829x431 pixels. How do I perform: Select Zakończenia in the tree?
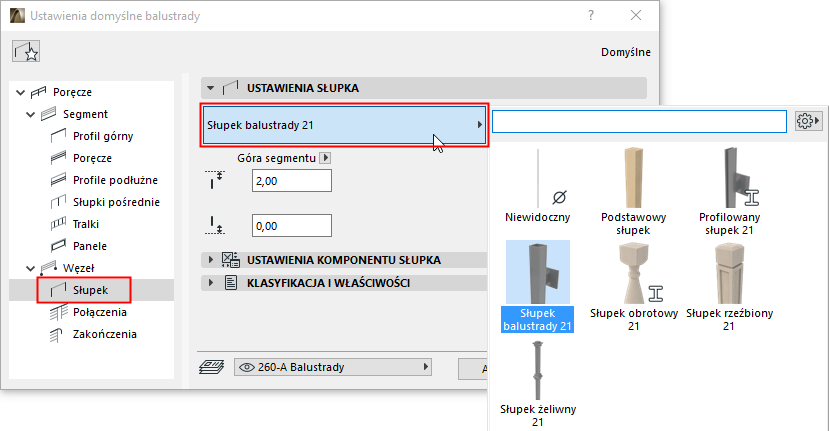point(105,334)
